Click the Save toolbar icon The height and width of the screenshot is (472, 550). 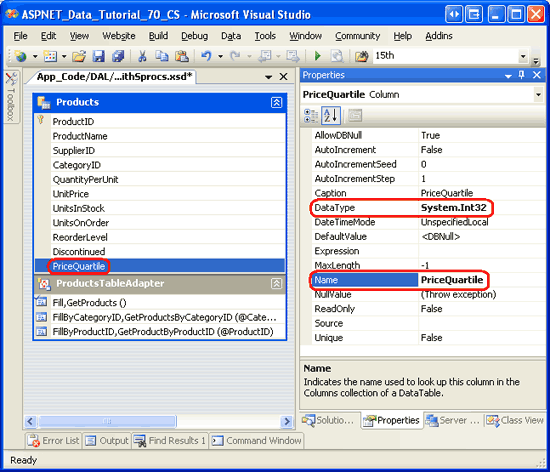(x=99, y=56)
